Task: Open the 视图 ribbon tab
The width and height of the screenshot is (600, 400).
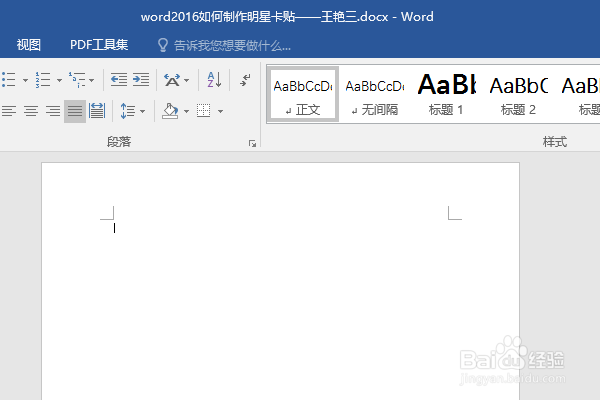Action: coord(28,45)
